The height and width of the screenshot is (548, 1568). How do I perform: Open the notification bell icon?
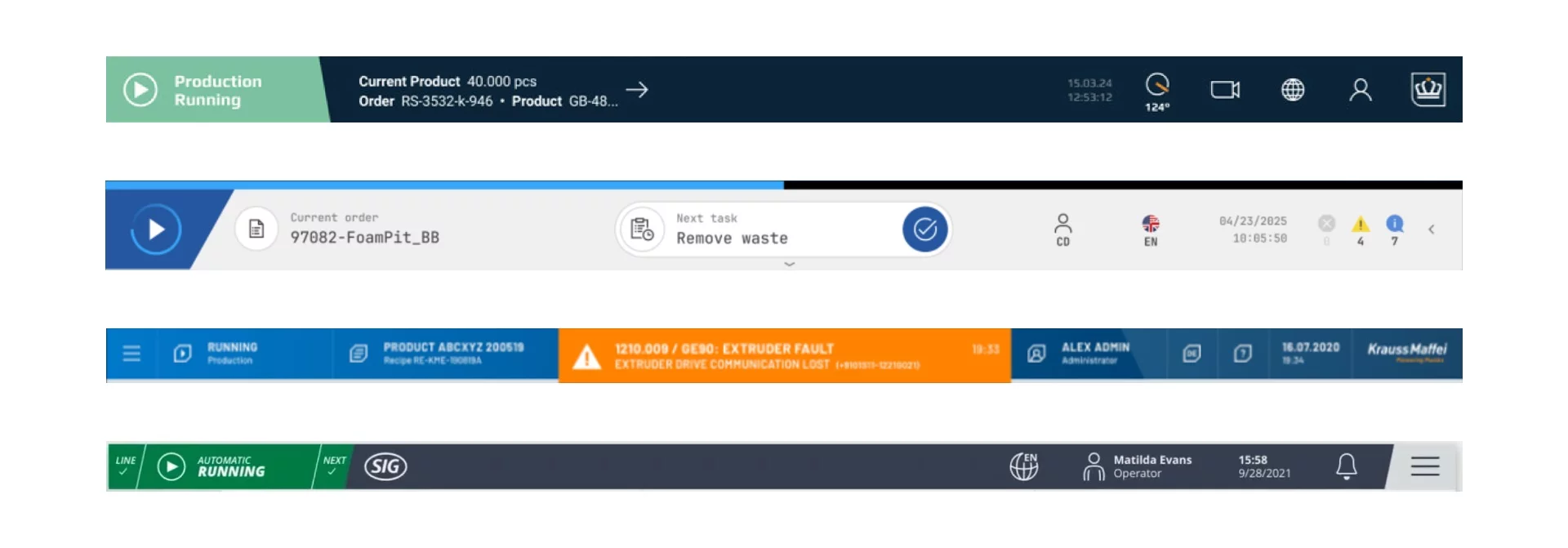(1346, 466)
